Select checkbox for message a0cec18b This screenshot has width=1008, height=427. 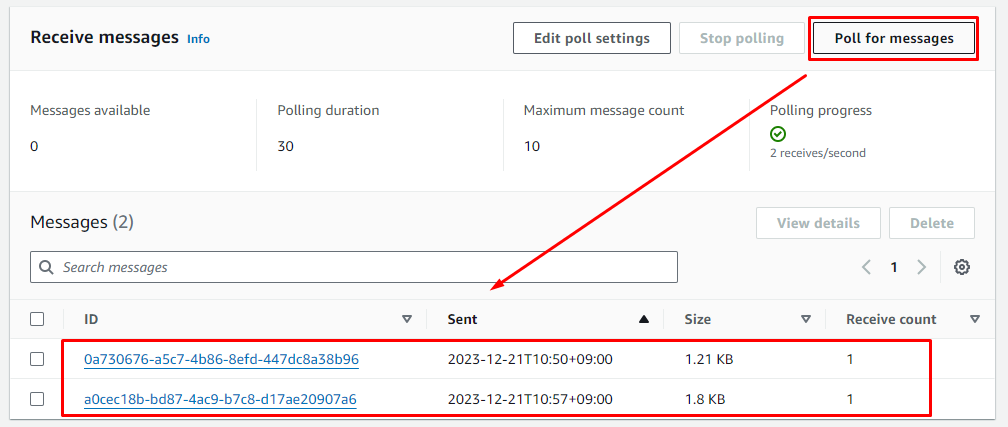(x=37, y=399)
